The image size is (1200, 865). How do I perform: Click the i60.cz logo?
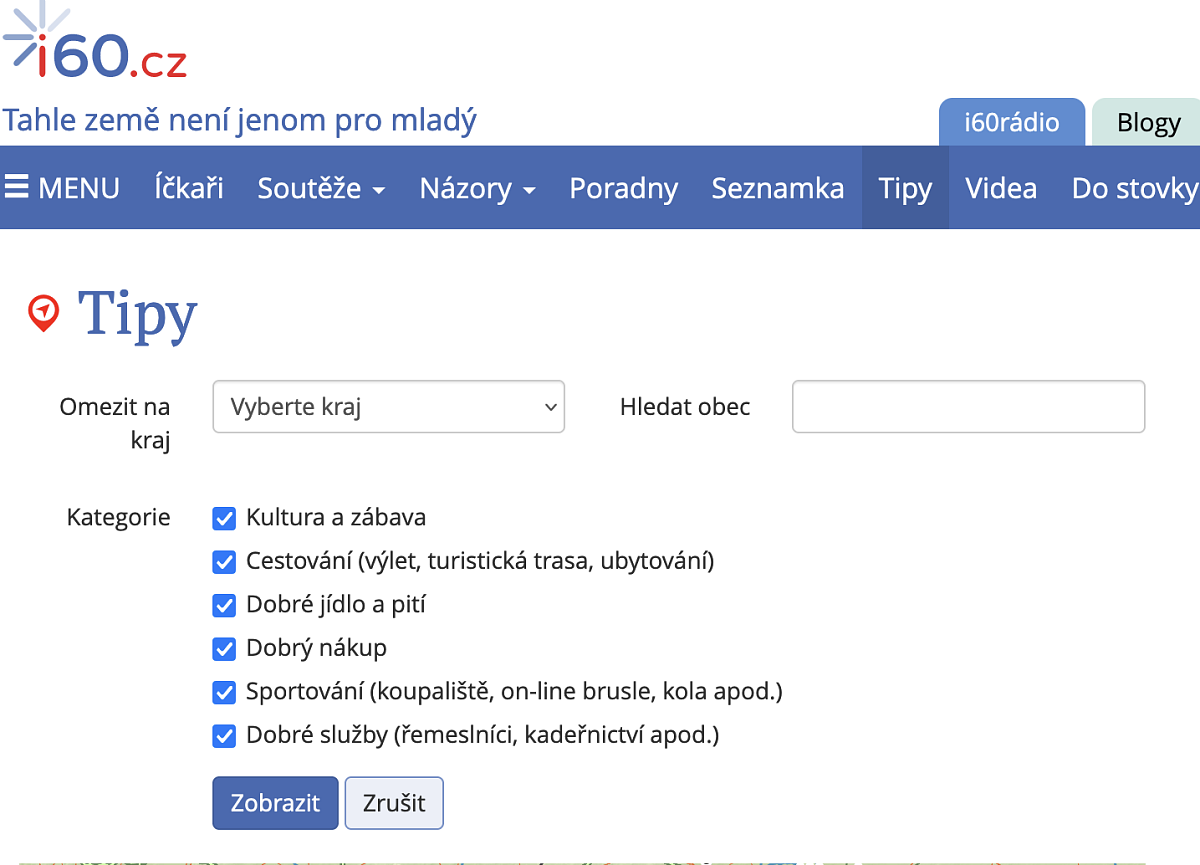(x=95, y=45)
